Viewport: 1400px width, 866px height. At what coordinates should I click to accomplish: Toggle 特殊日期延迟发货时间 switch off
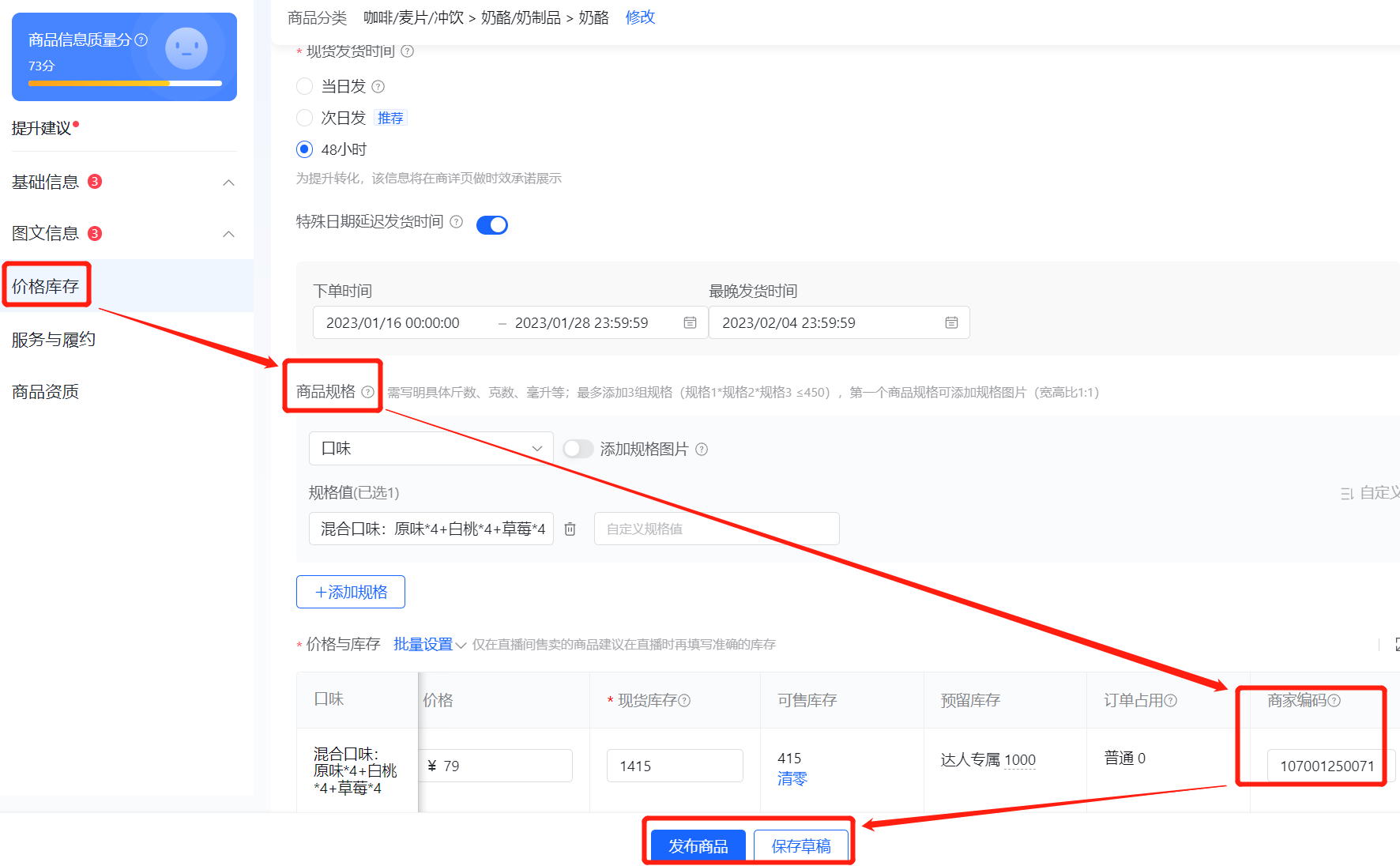point(492,225)
